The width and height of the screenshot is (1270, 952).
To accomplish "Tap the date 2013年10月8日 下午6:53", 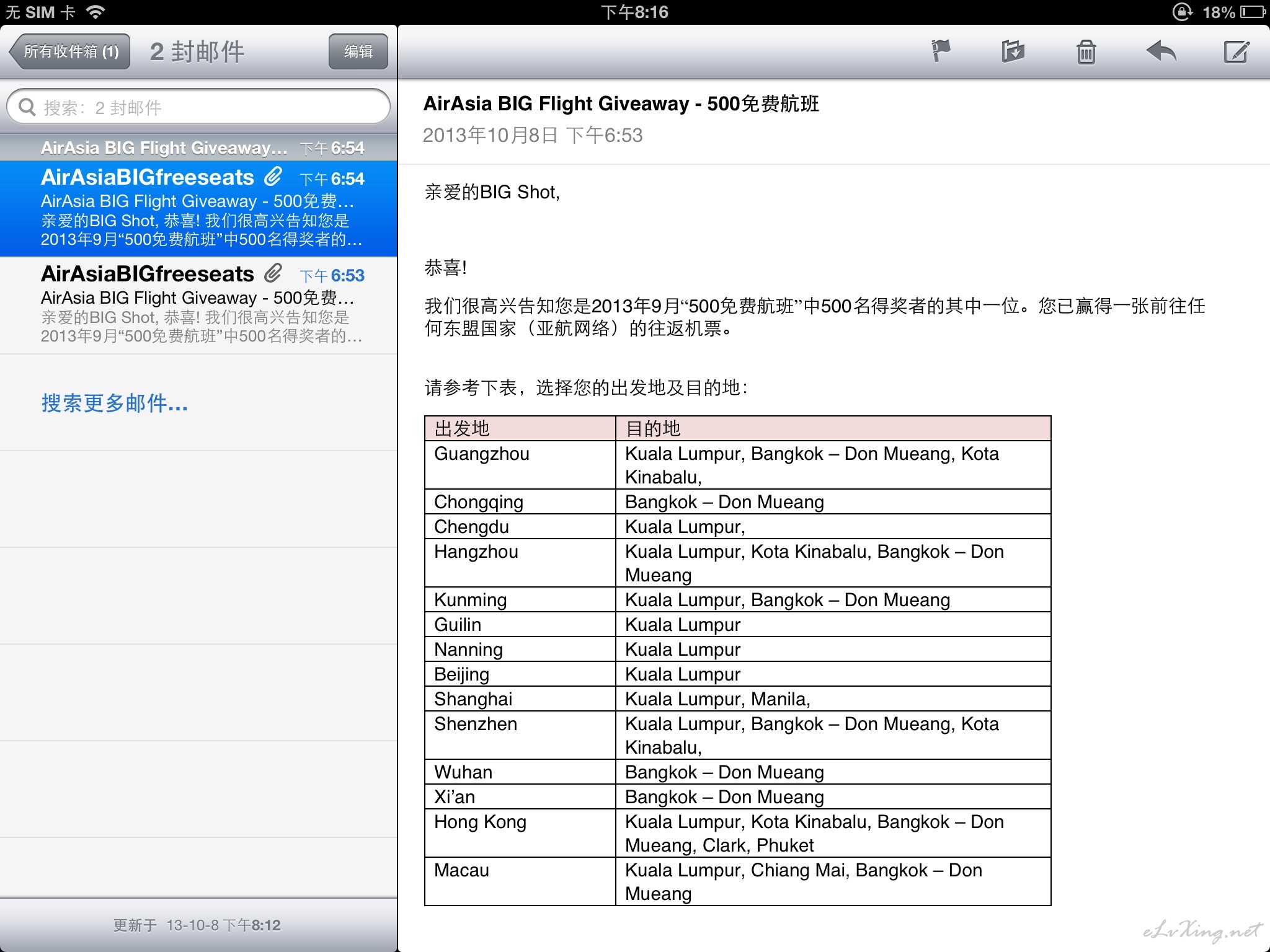I will (x=533, y=135).
